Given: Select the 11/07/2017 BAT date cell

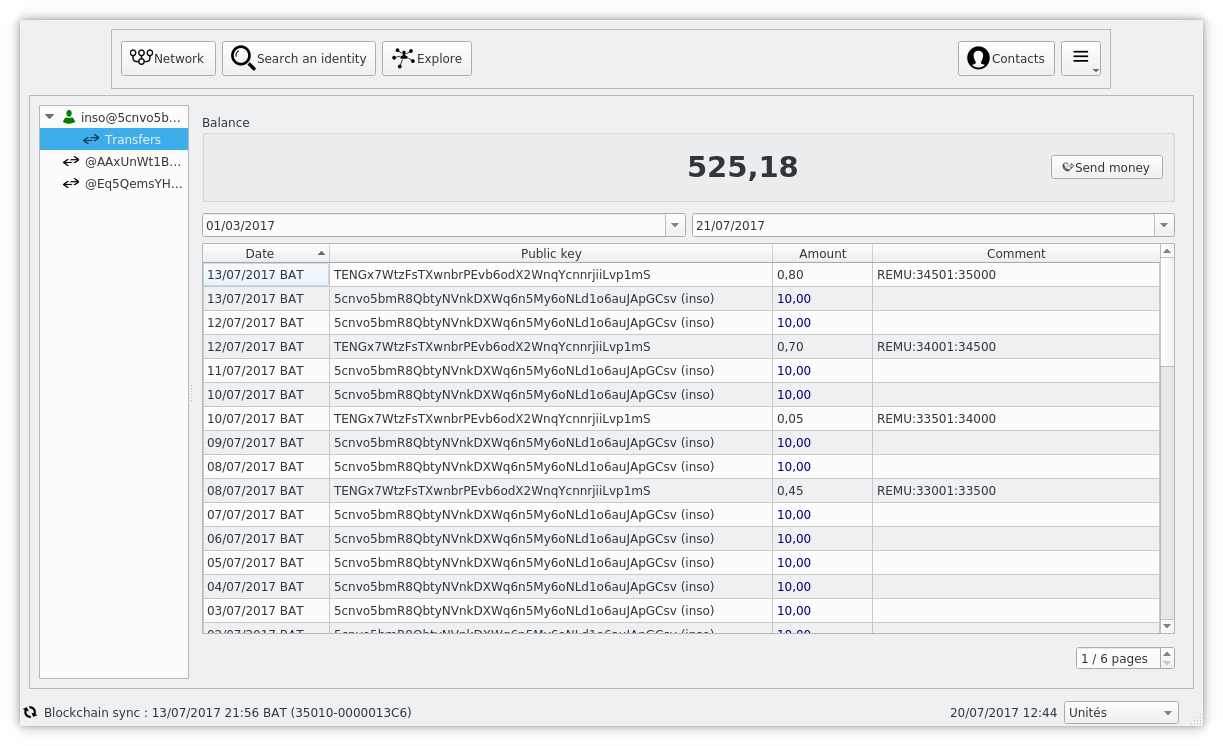Looking at the screenshot, I should pos(266,371).
